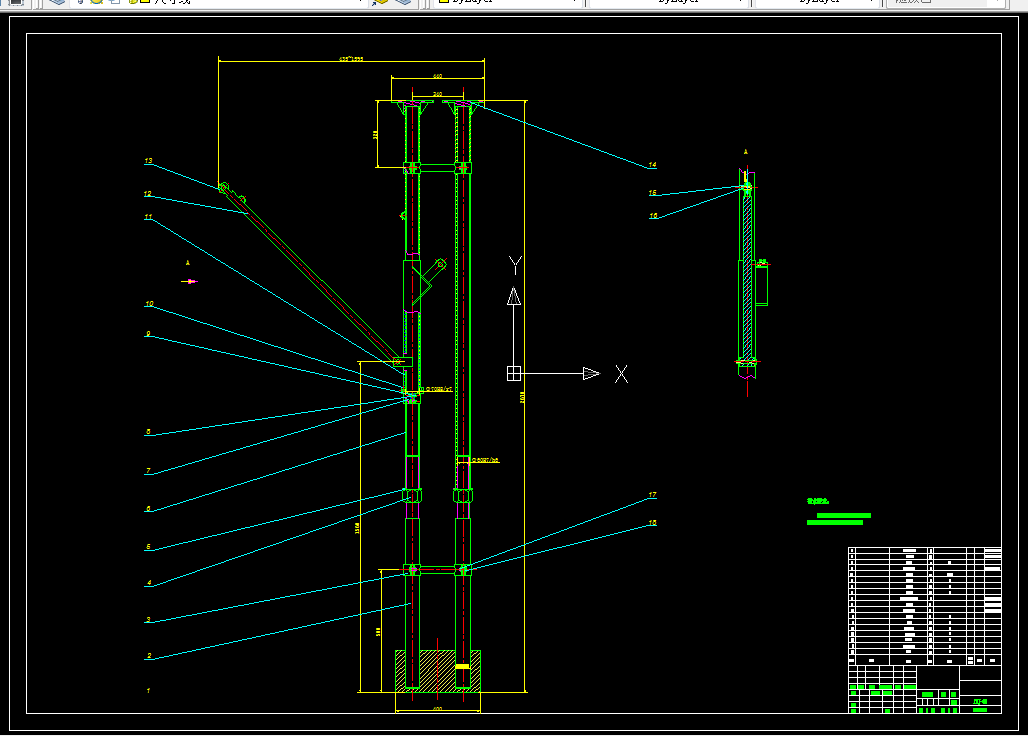1028x736 pixels.
Task: Click the parts list table
Action: pyautogui.click(x=925, y=606)
